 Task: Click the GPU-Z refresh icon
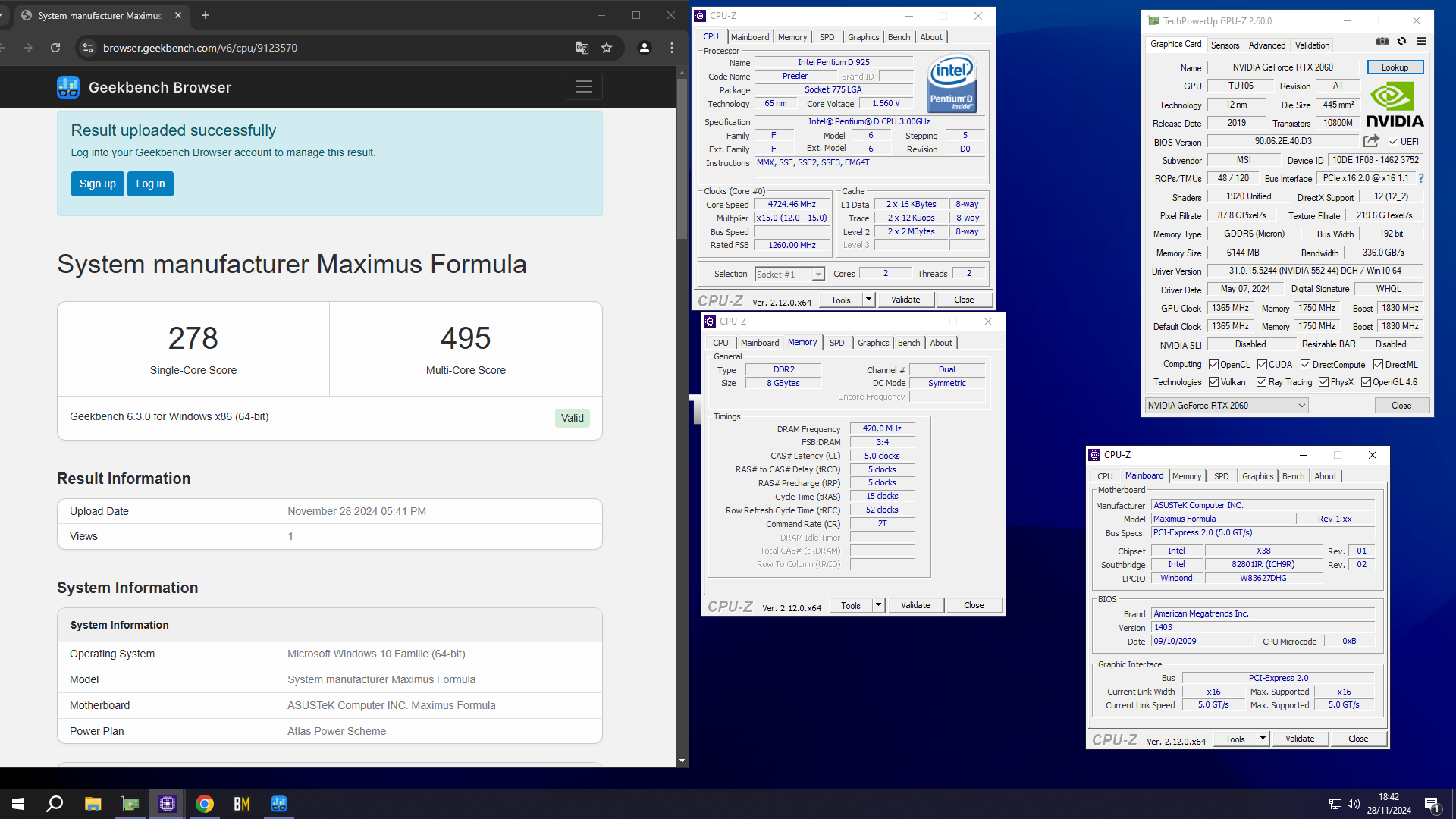pos(1401,41)
